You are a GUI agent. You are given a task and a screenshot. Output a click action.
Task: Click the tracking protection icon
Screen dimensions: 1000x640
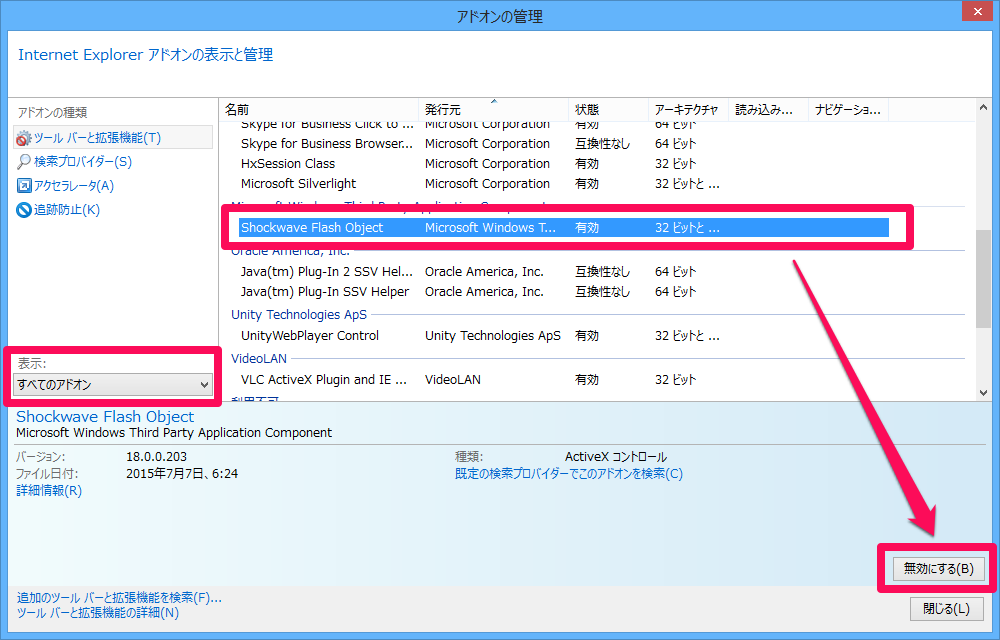click(24, 210)
